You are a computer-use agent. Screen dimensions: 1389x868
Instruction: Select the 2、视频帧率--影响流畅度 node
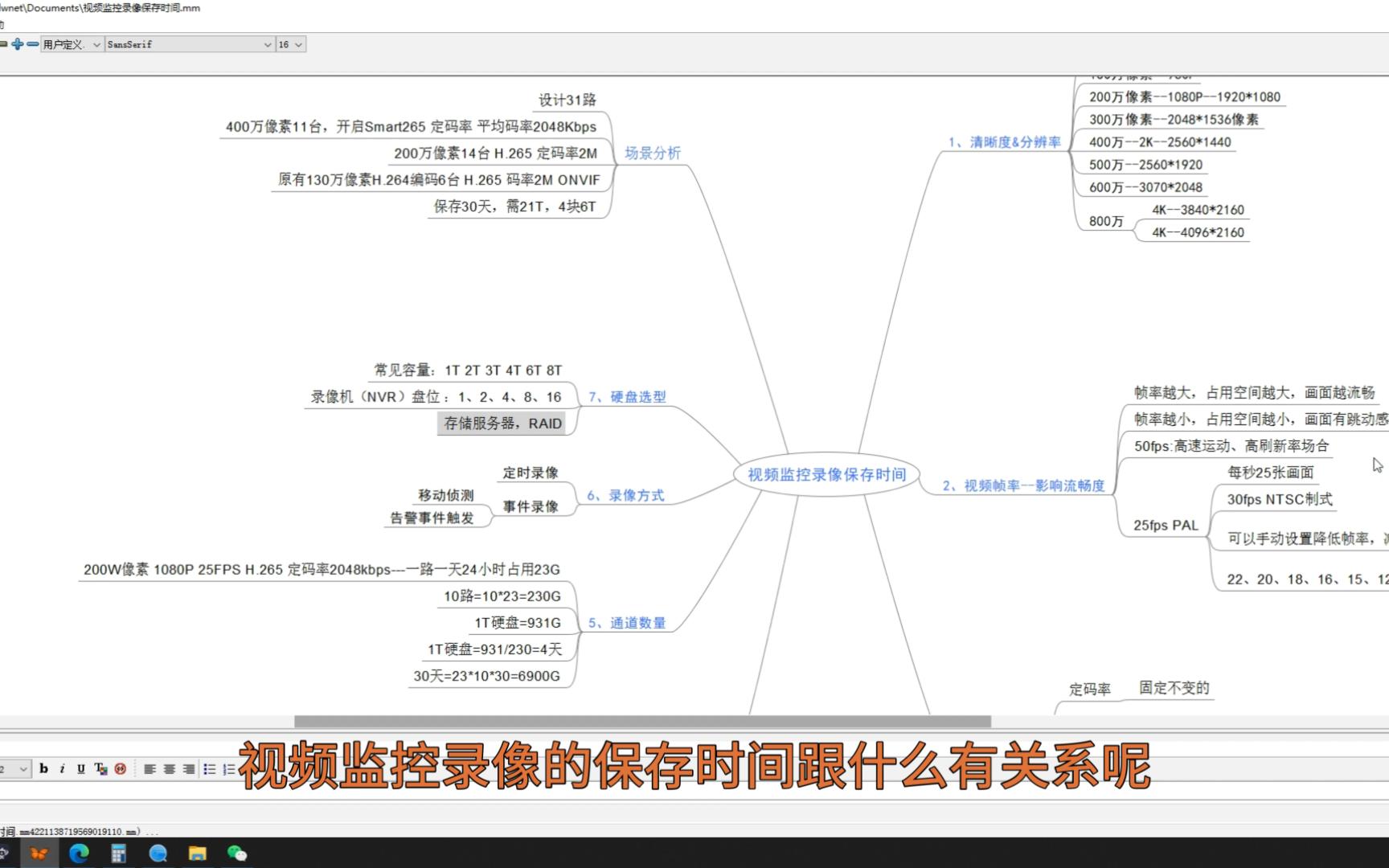coord(1024,485)
